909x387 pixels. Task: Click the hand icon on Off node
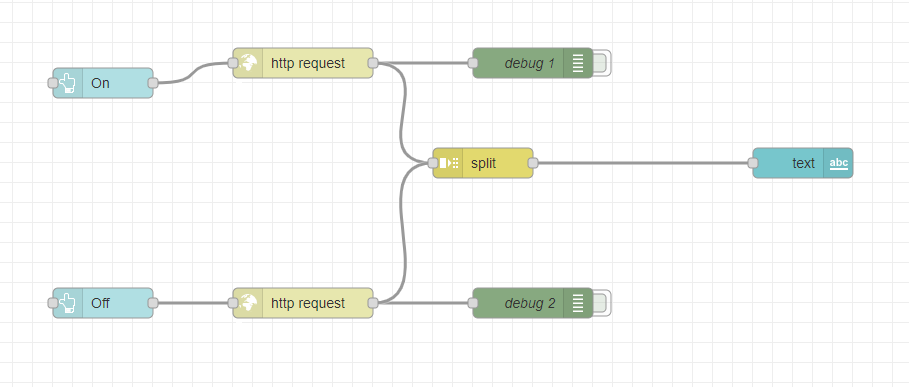(68, 303)
